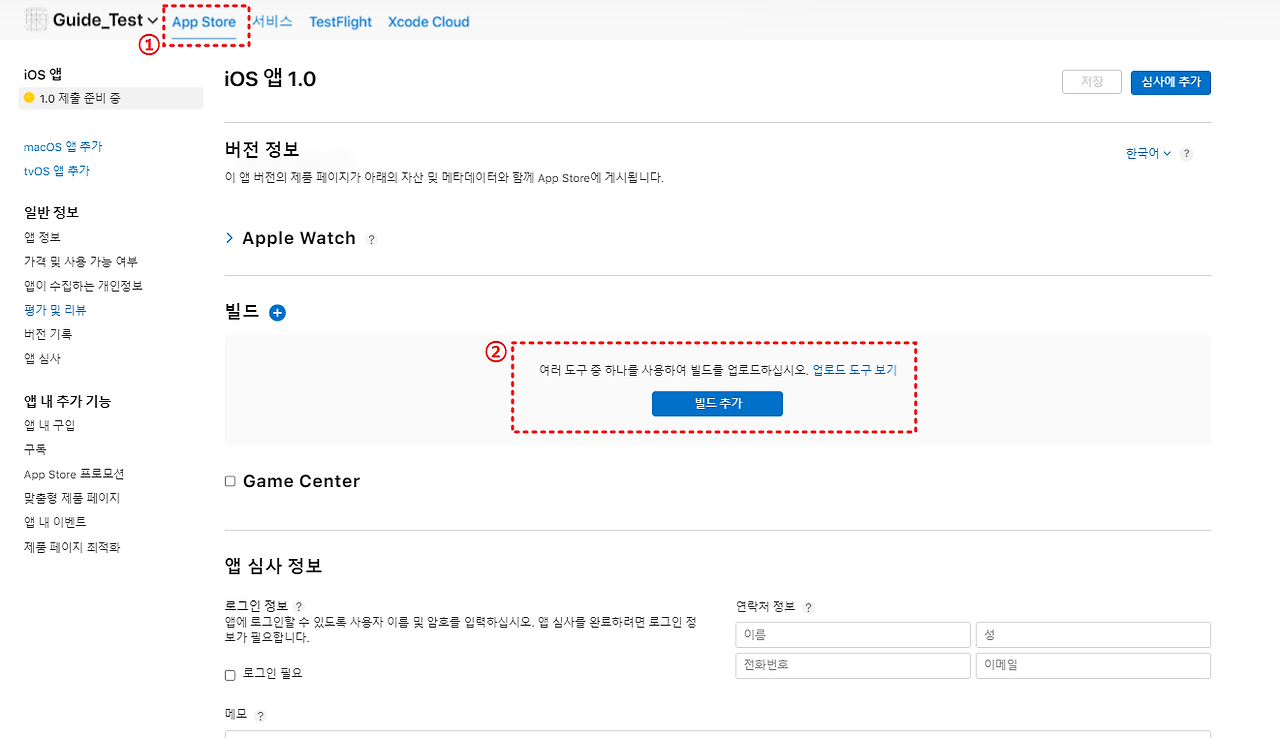Click tvOS 앱 추가 link
This screenshot has width=1280, height=738.
click(57, 171)
